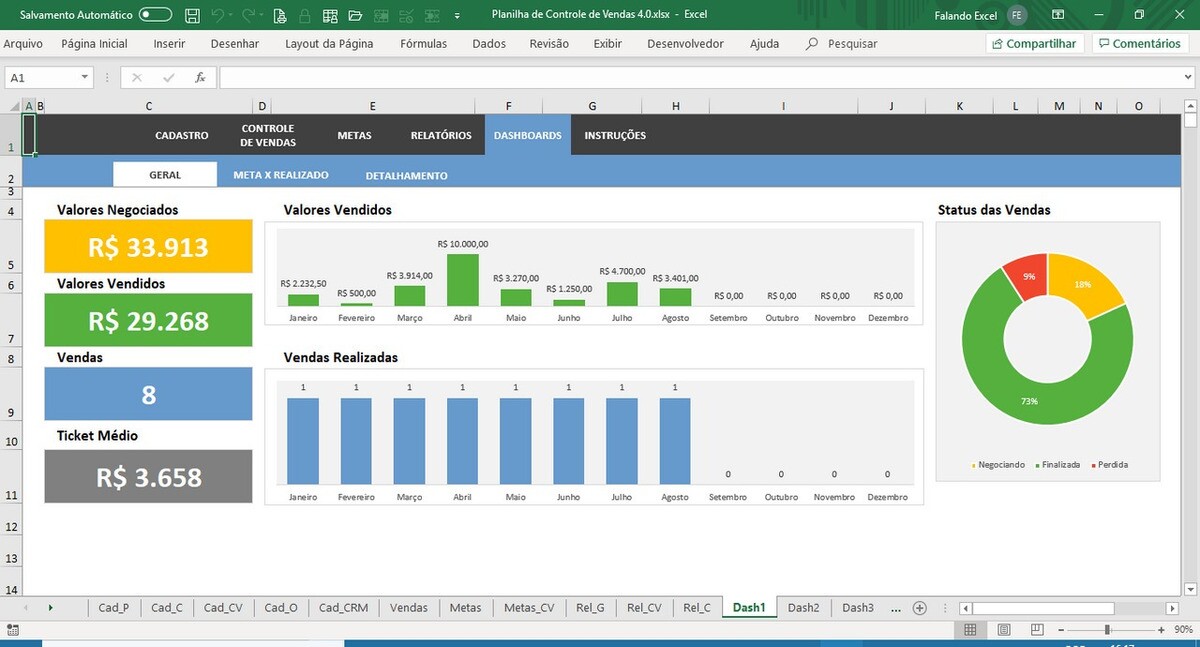This screenshot has height=647, width=1200.
Task: Toggle the Salvamento Automático switch
Action: pyautogui.click(x=155, y=15)
